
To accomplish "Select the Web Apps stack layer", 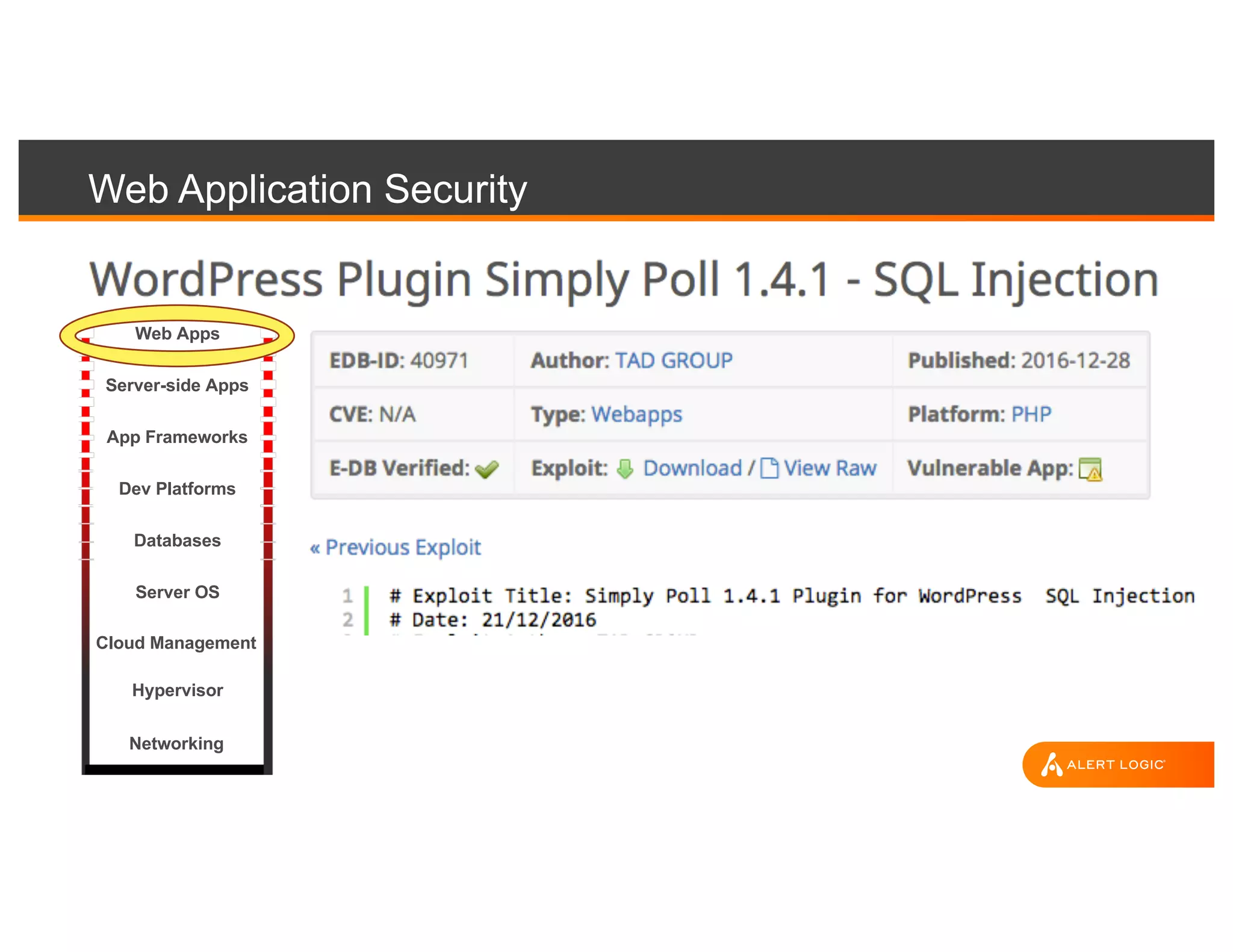I will (x=177, y=334).
